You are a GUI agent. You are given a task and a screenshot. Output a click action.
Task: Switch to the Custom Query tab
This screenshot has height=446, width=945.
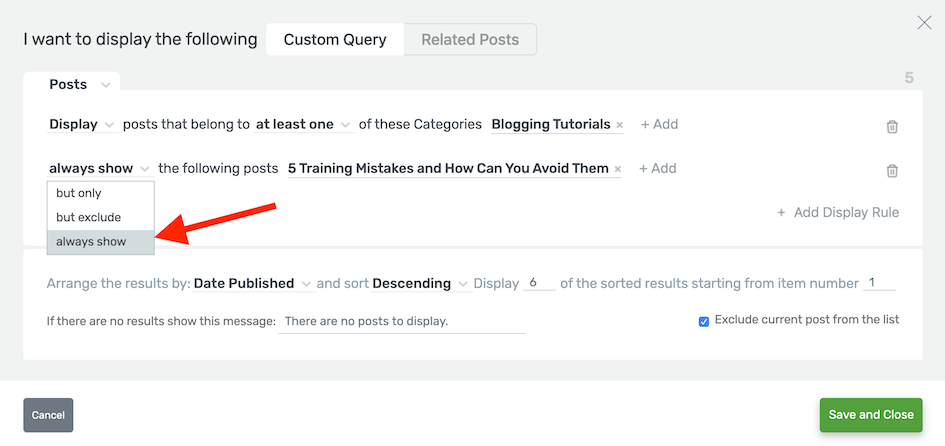point(335,40)
